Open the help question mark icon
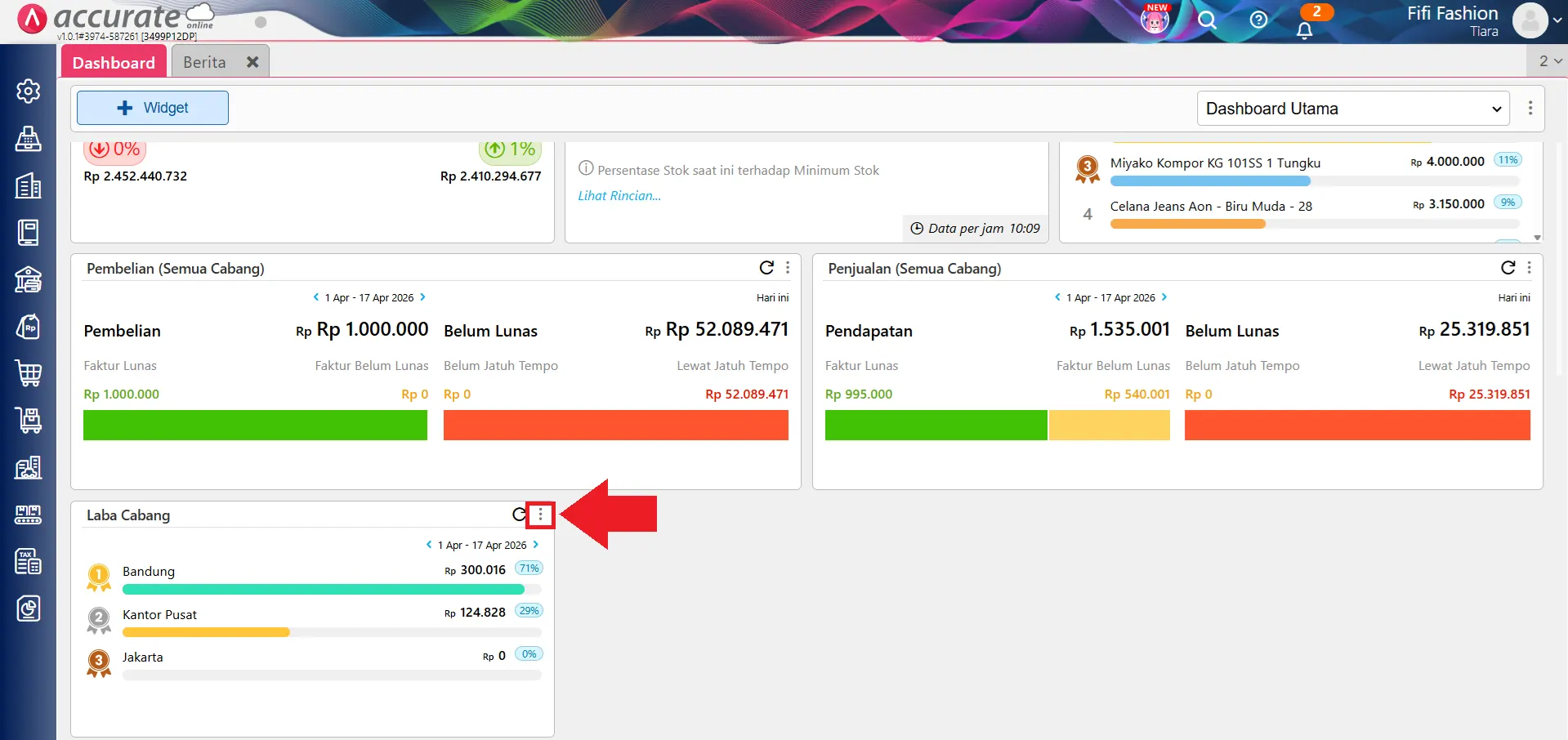This screenshot has width=1568, height=740. 1258,20
